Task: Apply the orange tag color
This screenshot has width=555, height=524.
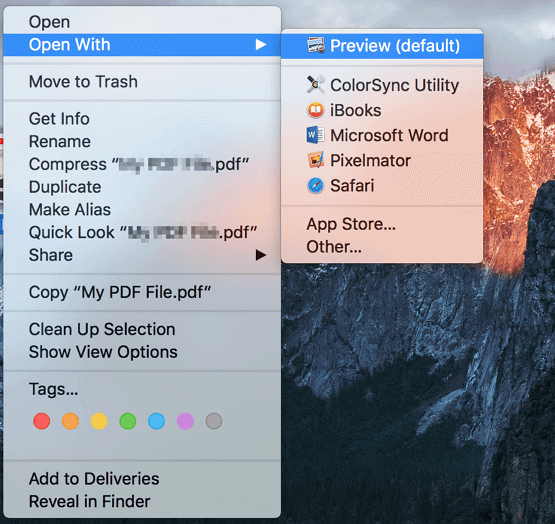Action: pos(70,421)
